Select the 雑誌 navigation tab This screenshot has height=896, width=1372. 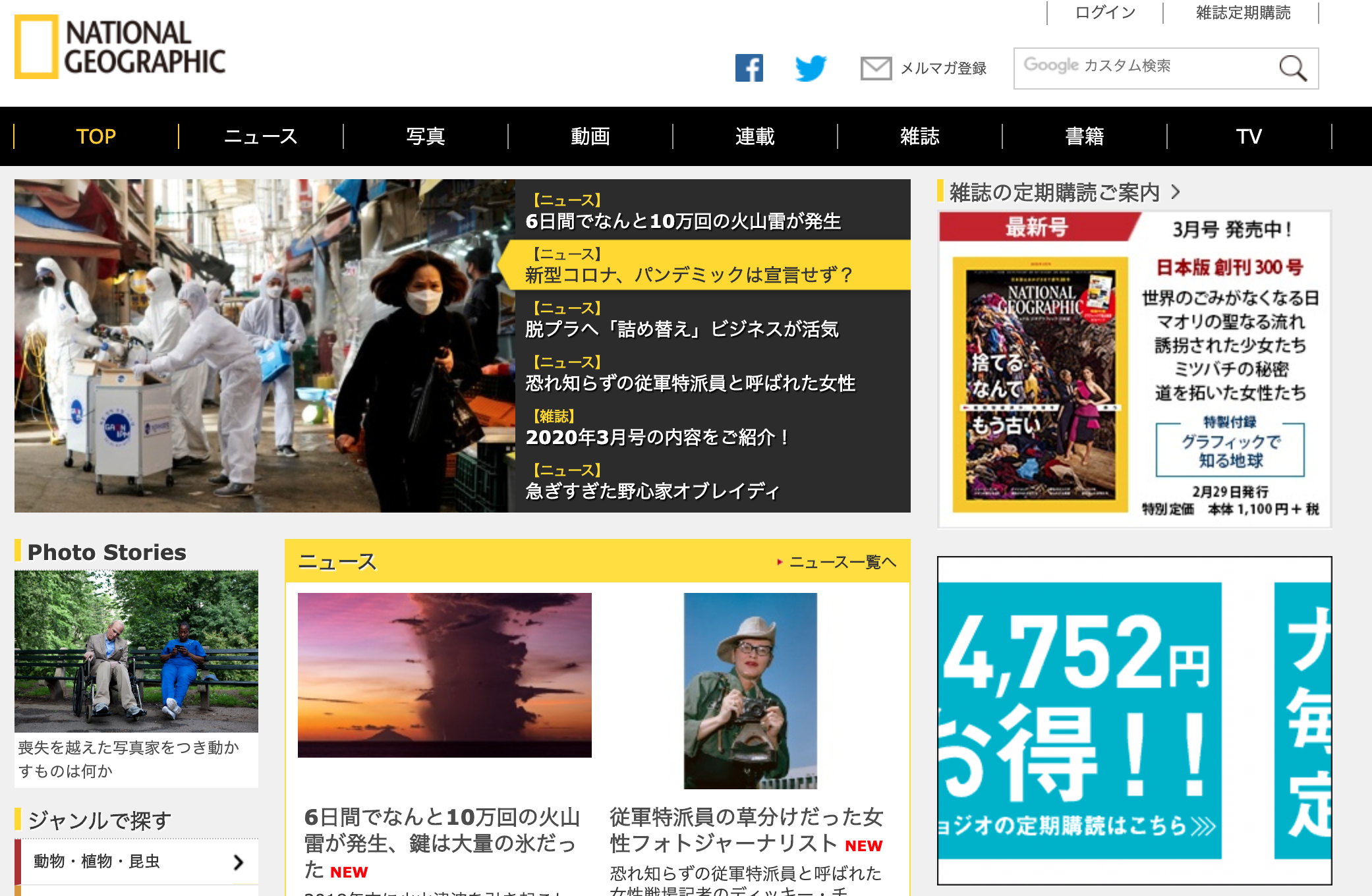[920, 136]
